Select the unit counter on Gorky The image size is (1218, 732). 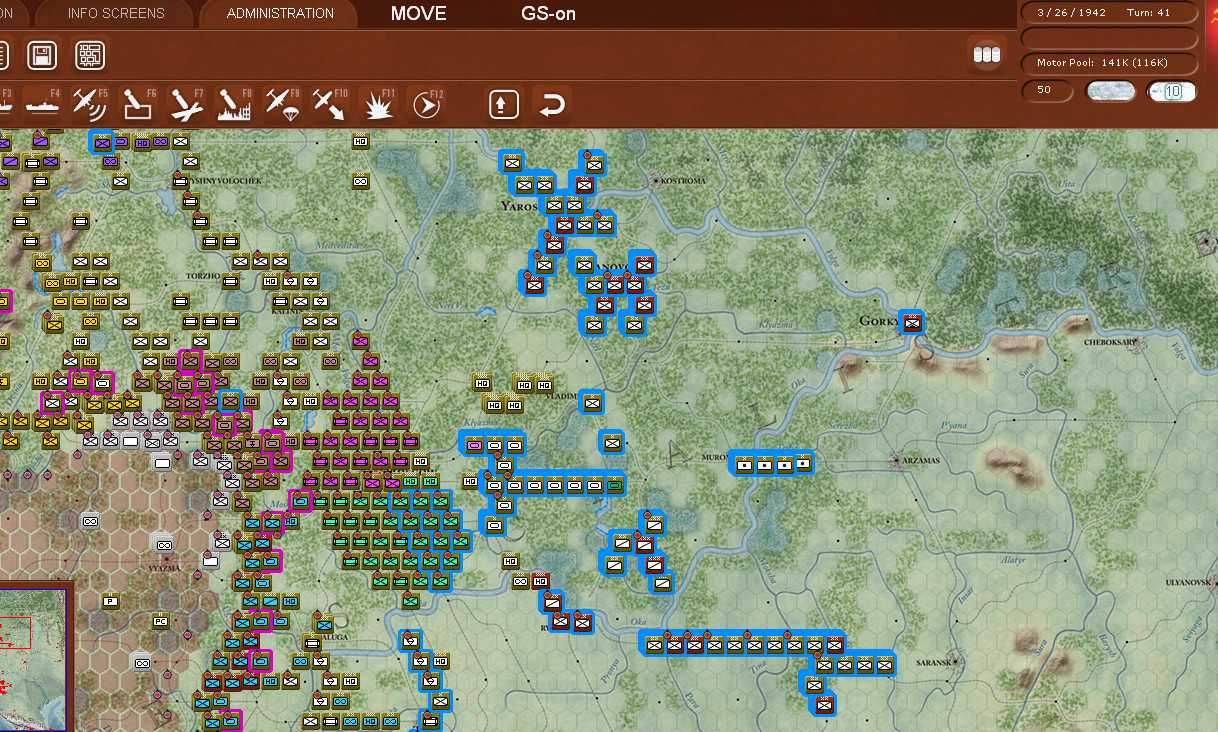(x=911, y=322)
